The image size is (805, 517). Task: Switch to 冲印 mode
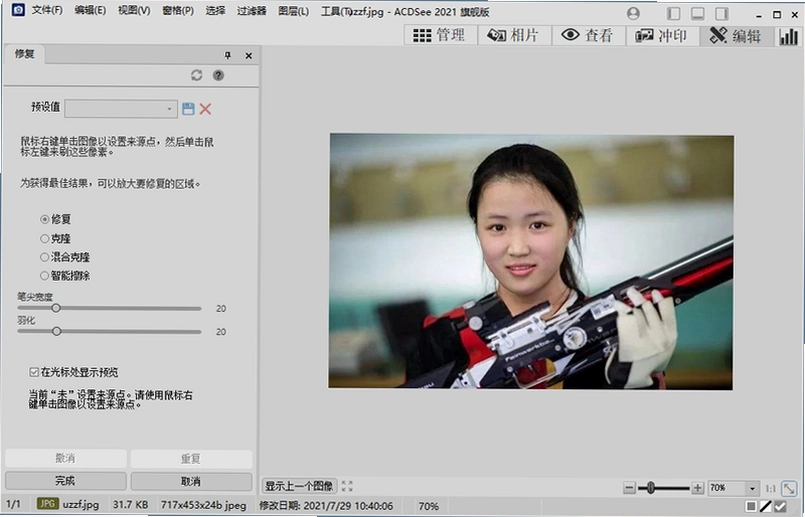coord(662,35)
